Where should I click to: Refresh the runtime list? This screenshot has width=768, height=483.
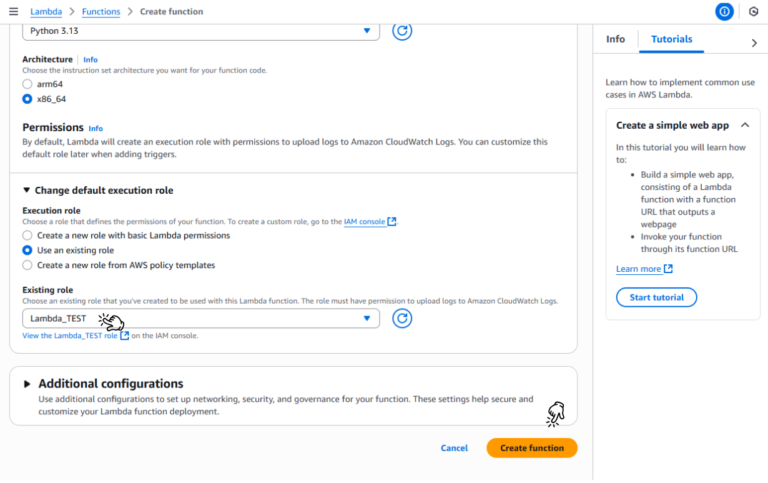402,30
